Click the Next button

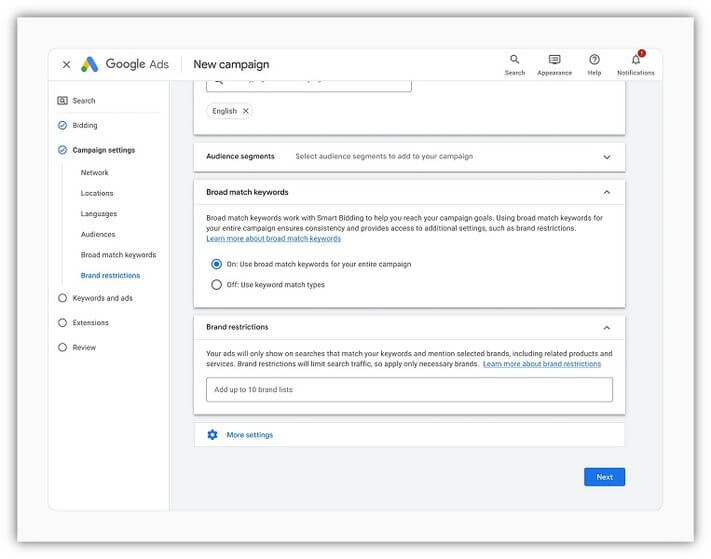pos(604,477)
